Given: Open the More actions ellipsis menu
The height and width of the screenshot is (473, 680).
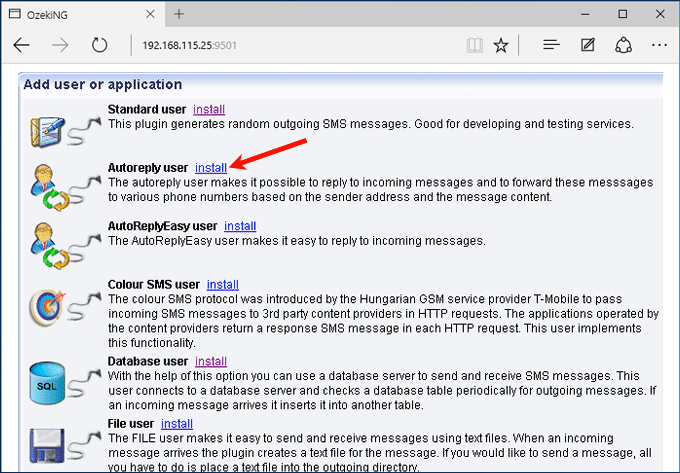Looking at the screenshot, I should coord(659,46).
